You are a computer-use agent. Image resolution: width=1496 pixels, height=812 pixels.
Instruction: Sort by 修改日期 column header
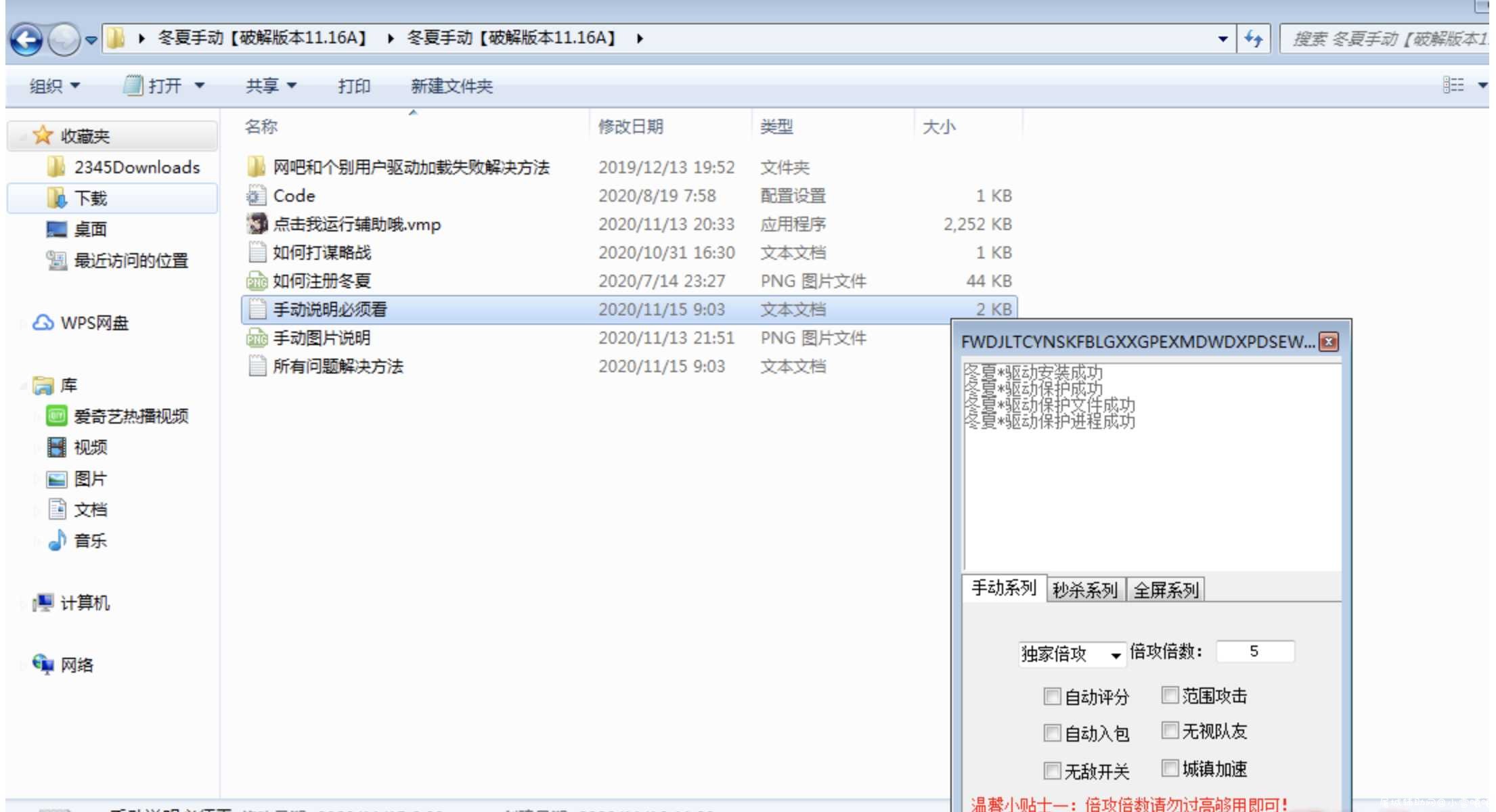[x=631, y=127]
